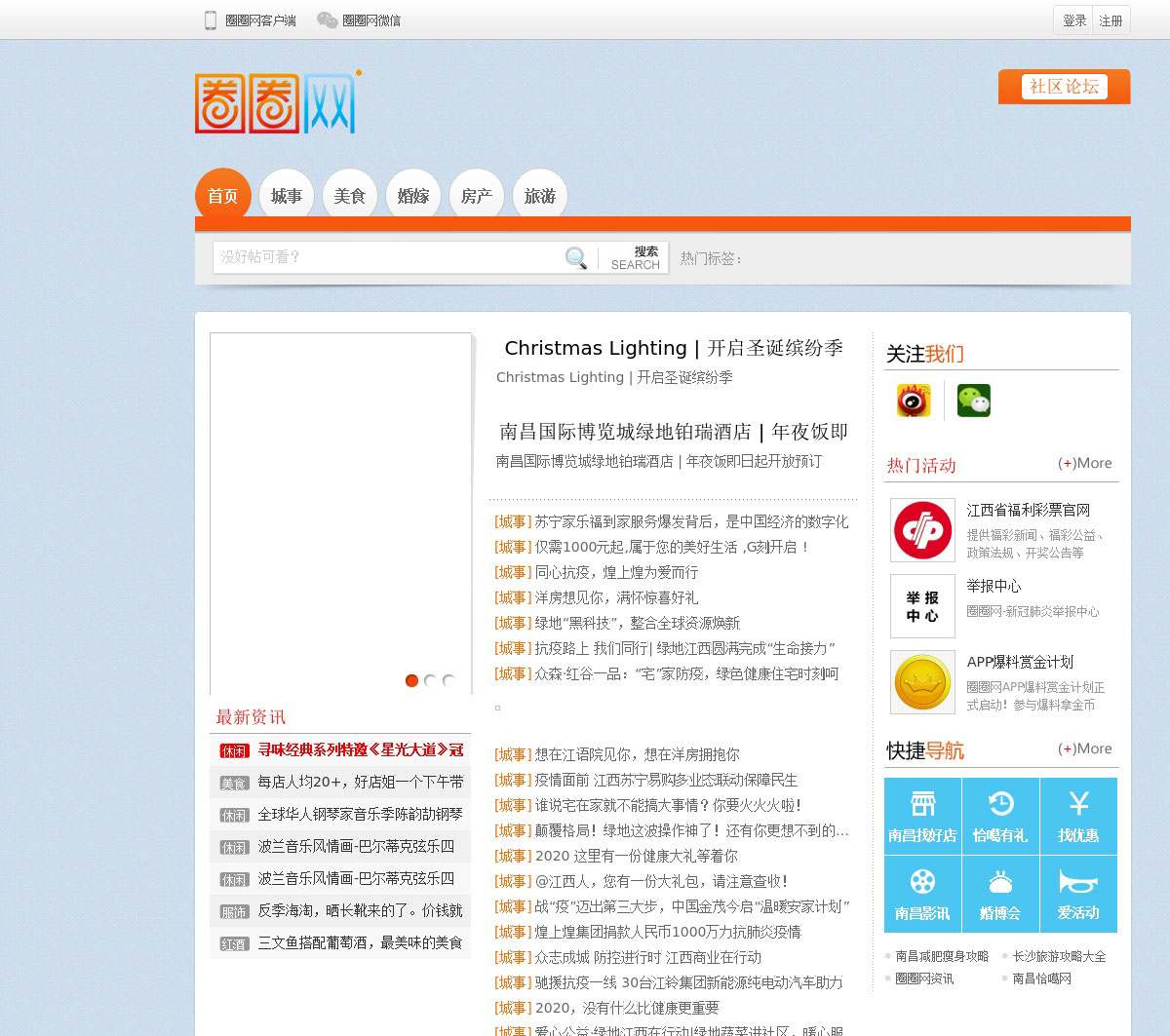Switch to the third carousel slide dot
The image size is (1170, 1036).
click(448, 680)
